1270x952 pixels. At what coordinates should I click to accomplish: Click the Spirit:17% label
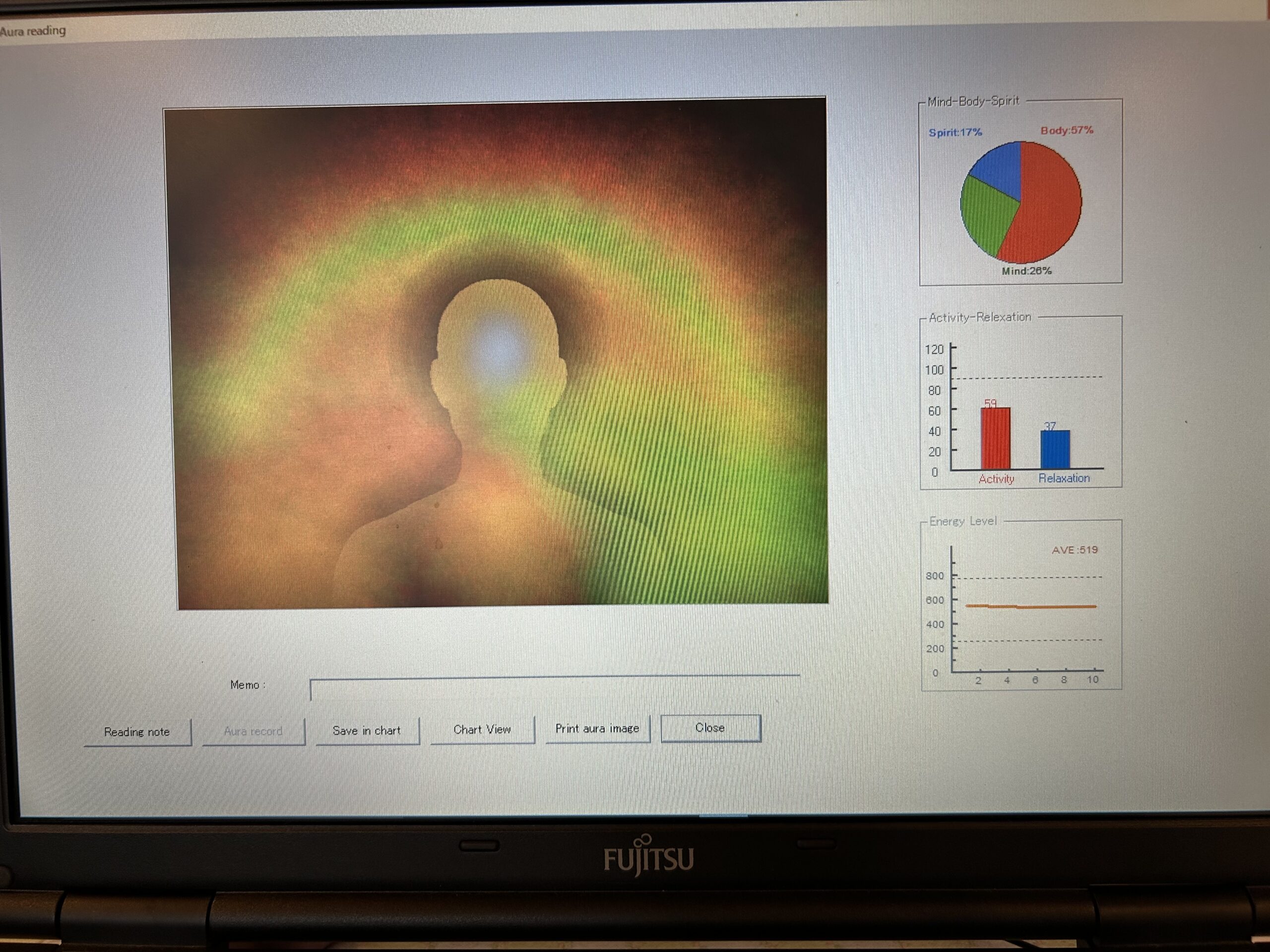click(955, 132)
